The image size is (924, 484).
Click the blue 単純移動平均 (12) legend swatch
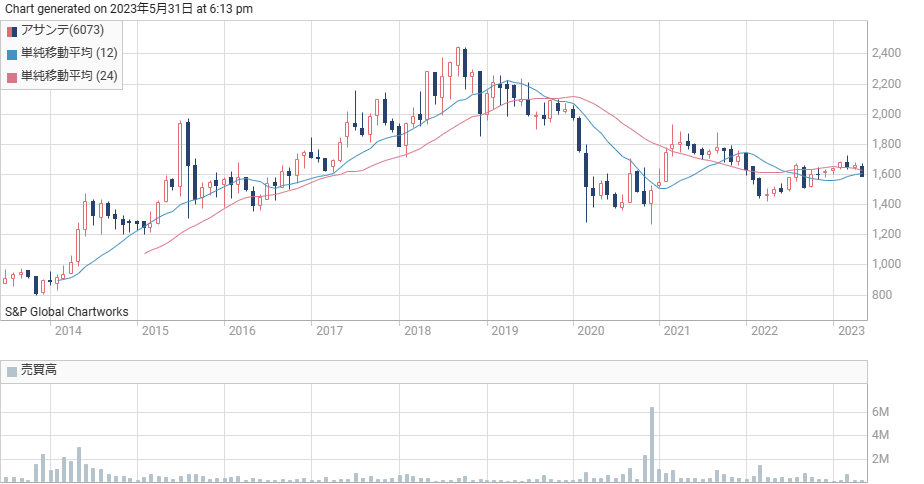pyautogui.click(x=12, y=54)
